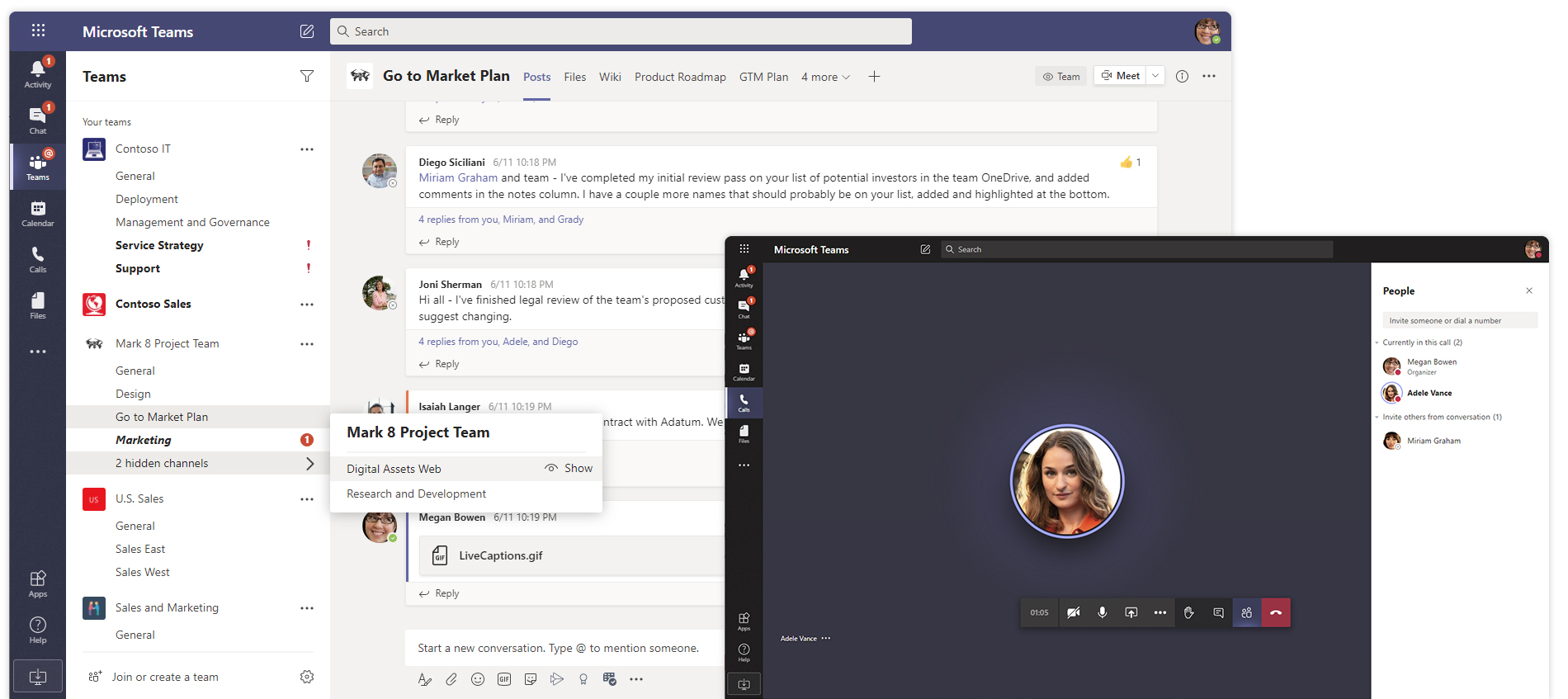Open Calendar in the main left sidebar
Viewport: 1568px width, 699px height.
pyautogui.click(x=38, y=213)
